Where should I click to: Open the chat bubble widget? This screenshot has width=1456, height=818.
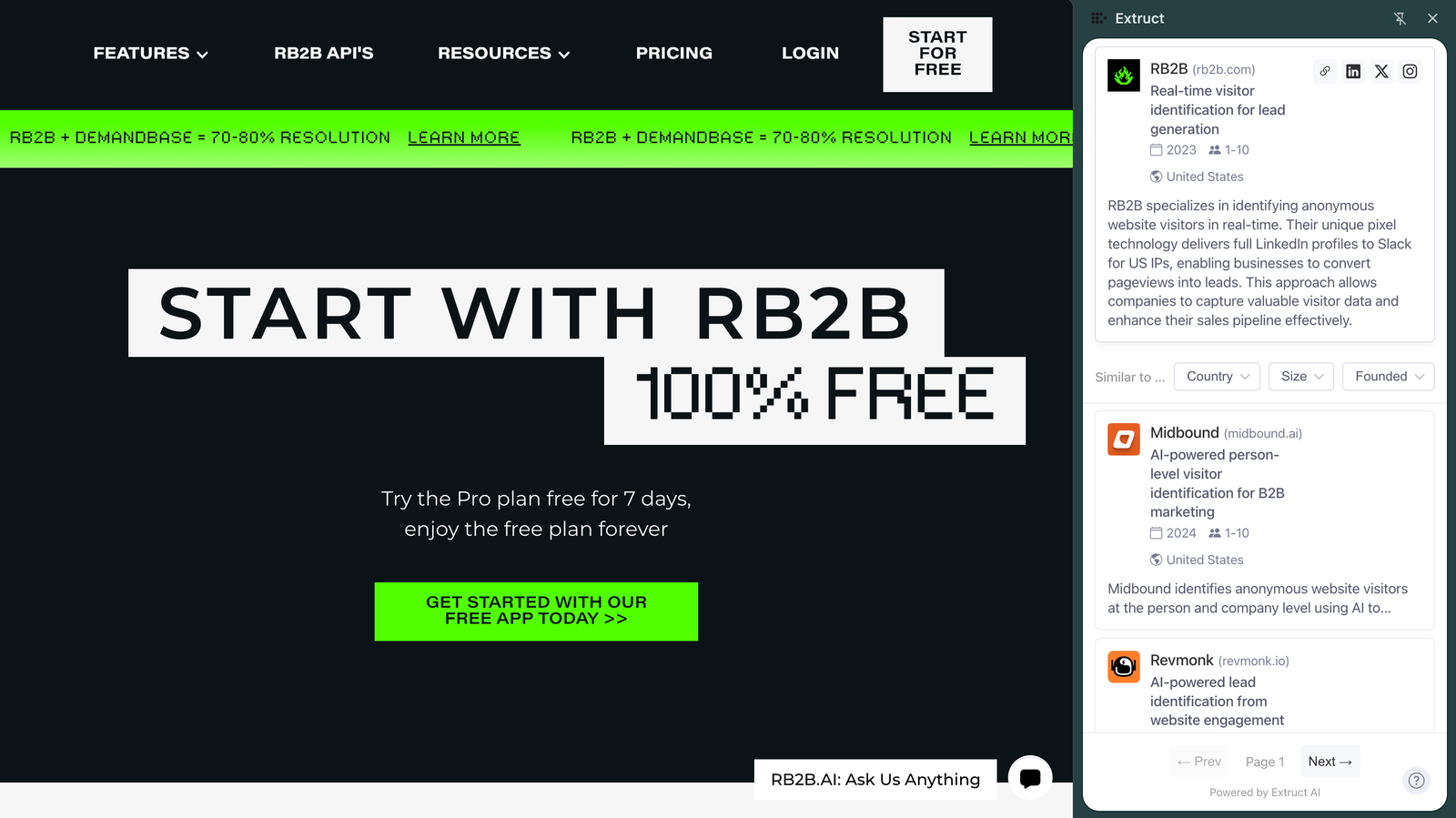1030,778
